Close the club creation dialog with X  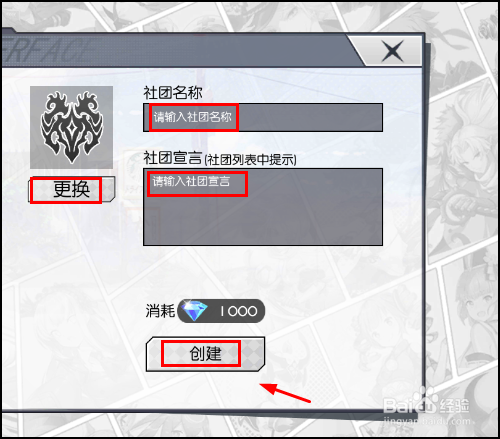(392, 51)
